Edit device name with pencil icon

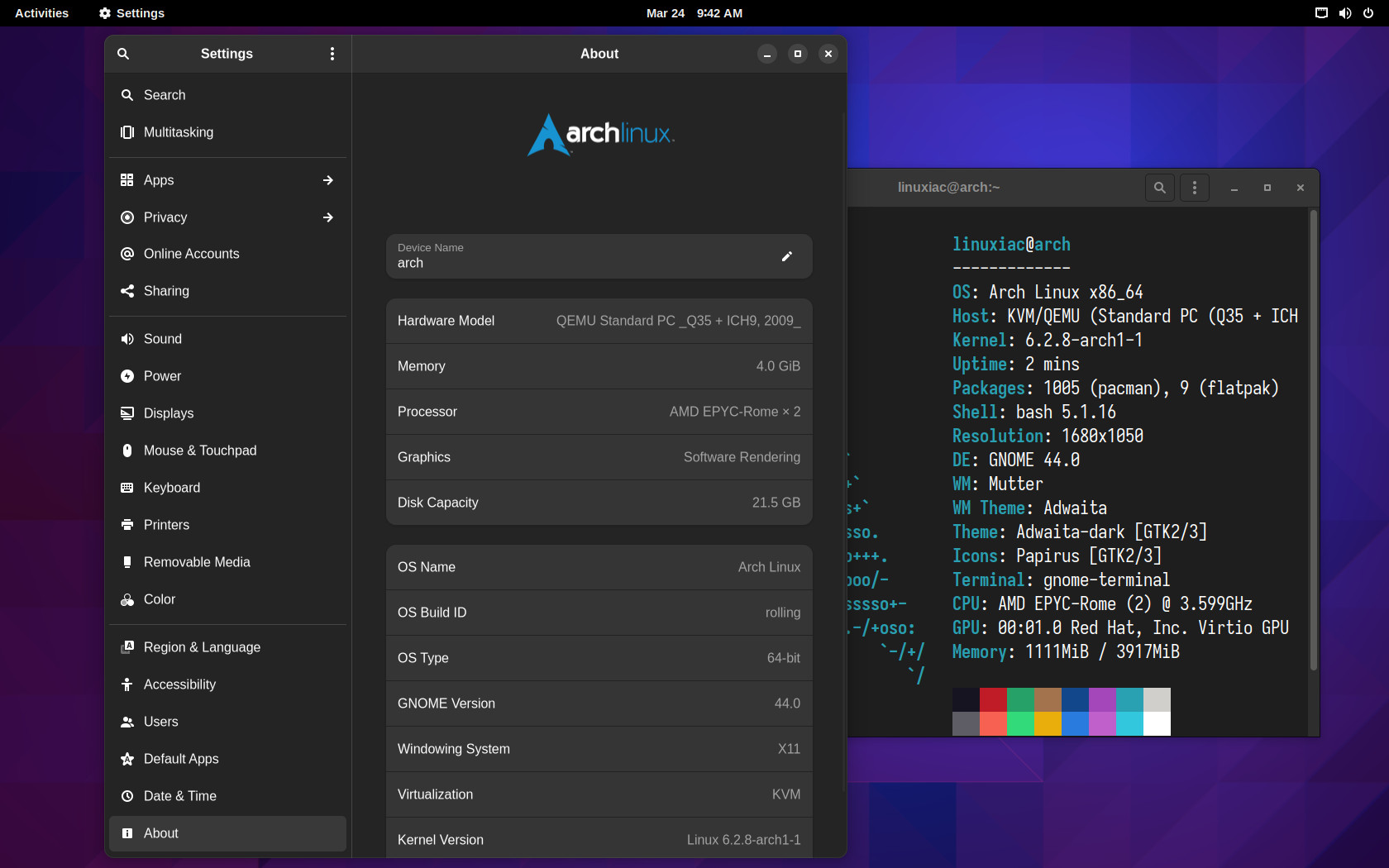coord(787,256)
